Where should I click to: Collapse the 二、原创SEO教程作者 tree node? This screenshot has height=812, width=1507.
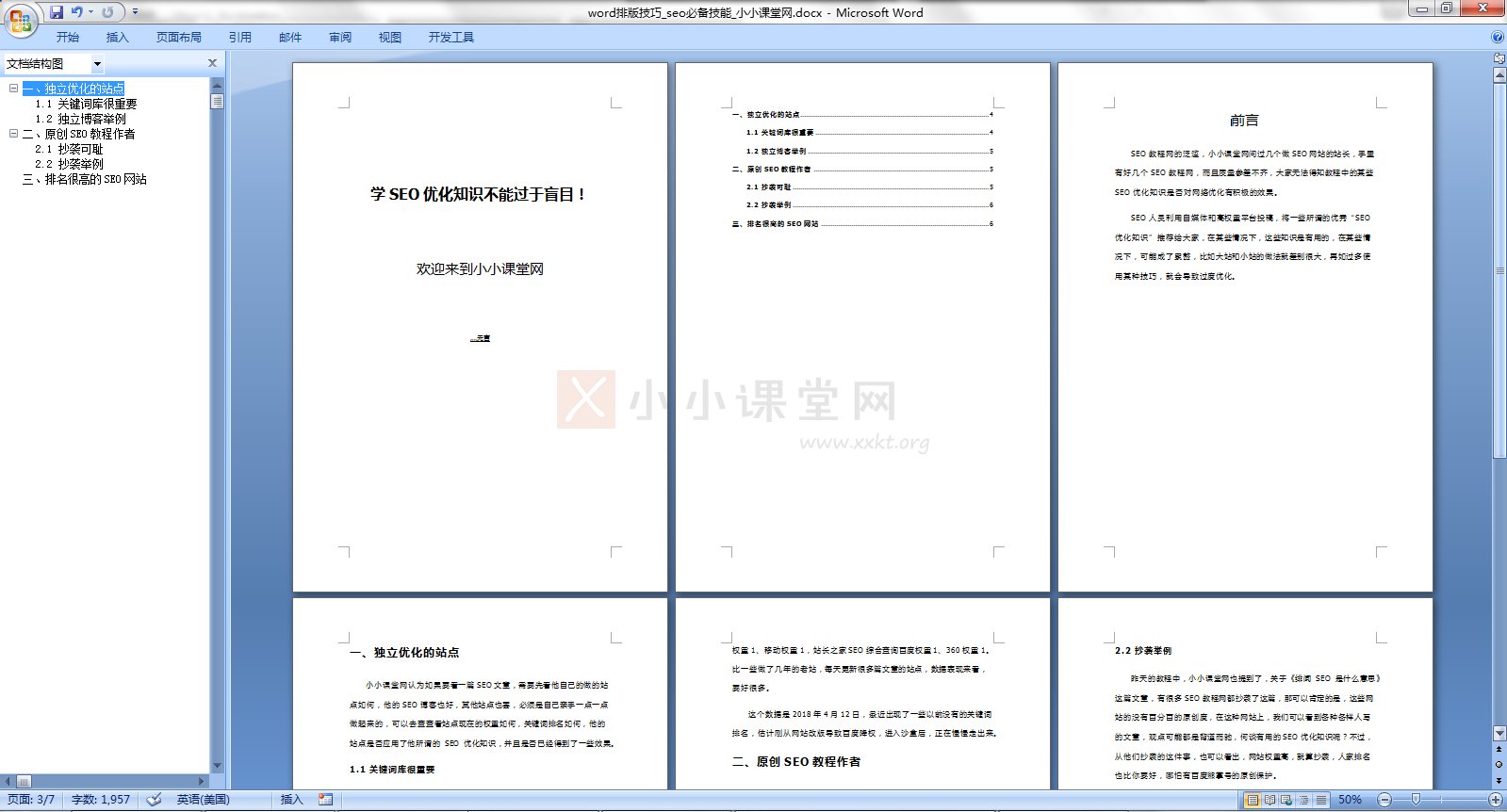coord(13,134)
